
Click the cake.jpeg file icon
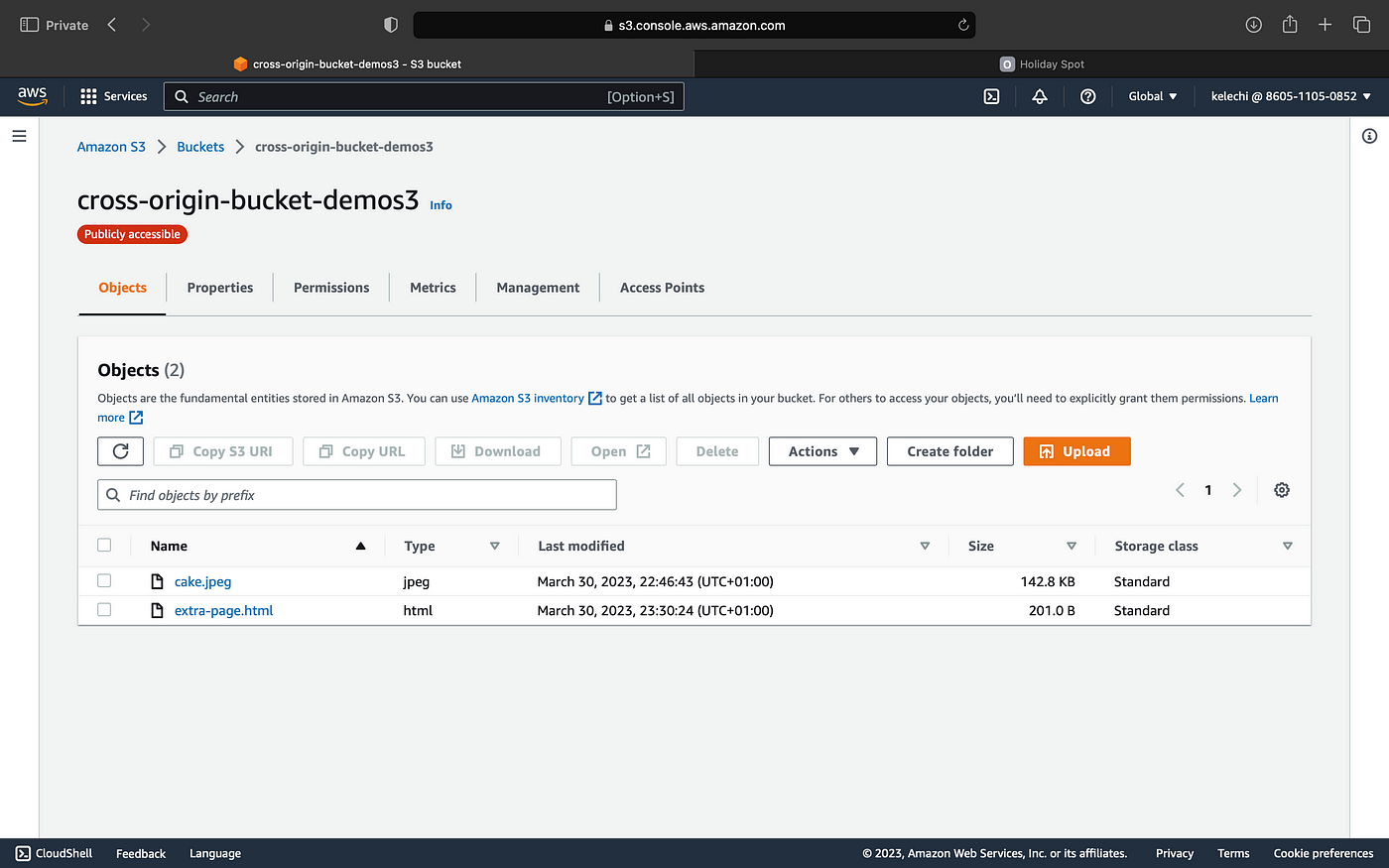coord(157,581)
